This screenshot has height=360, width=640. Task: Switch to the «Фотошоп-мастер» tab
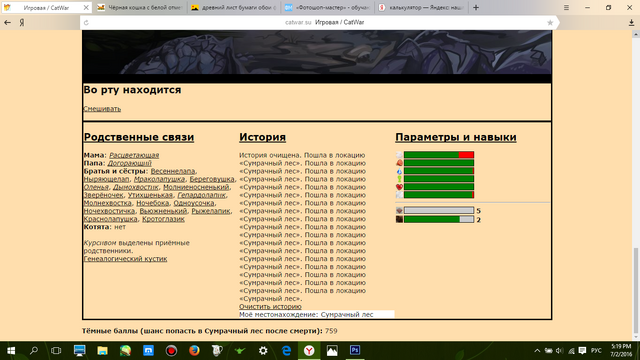327,7
